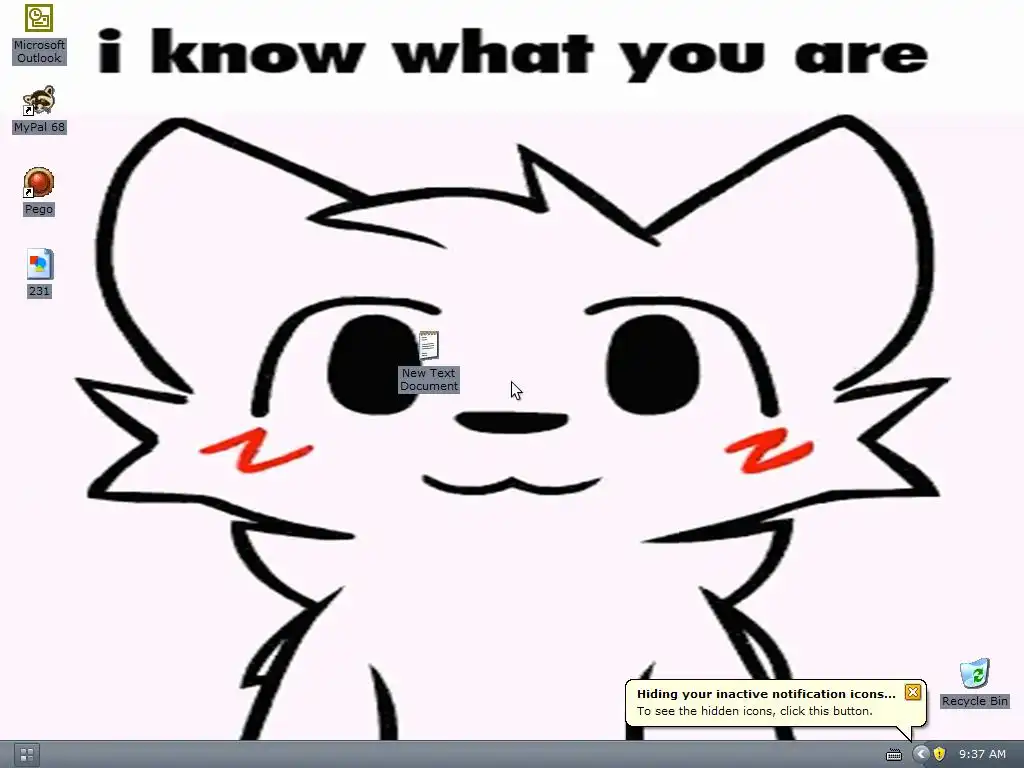Viewport: 1024px width, 768px height.
Task: Close the notification icons balloon tip
Action: tap(912, 692)
